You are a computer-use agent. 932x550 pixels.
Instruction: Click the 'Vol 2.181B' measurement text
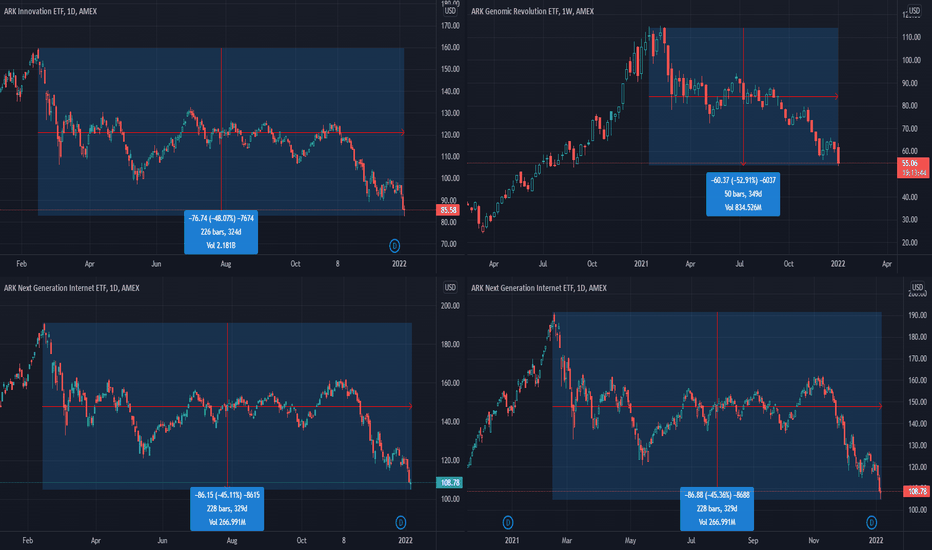221,246
